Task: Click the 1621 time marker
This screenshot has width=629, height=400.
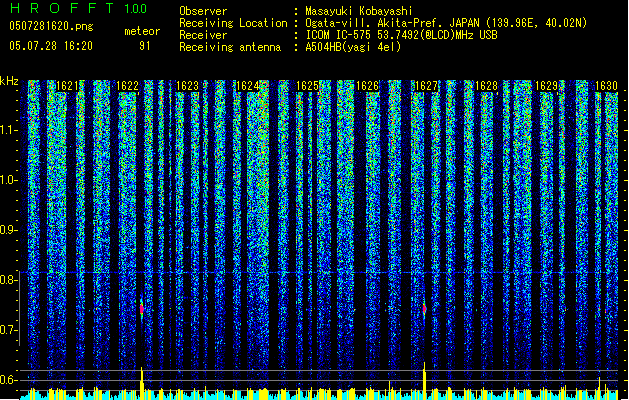Action: pyautogui.click(x=67, y=86)
